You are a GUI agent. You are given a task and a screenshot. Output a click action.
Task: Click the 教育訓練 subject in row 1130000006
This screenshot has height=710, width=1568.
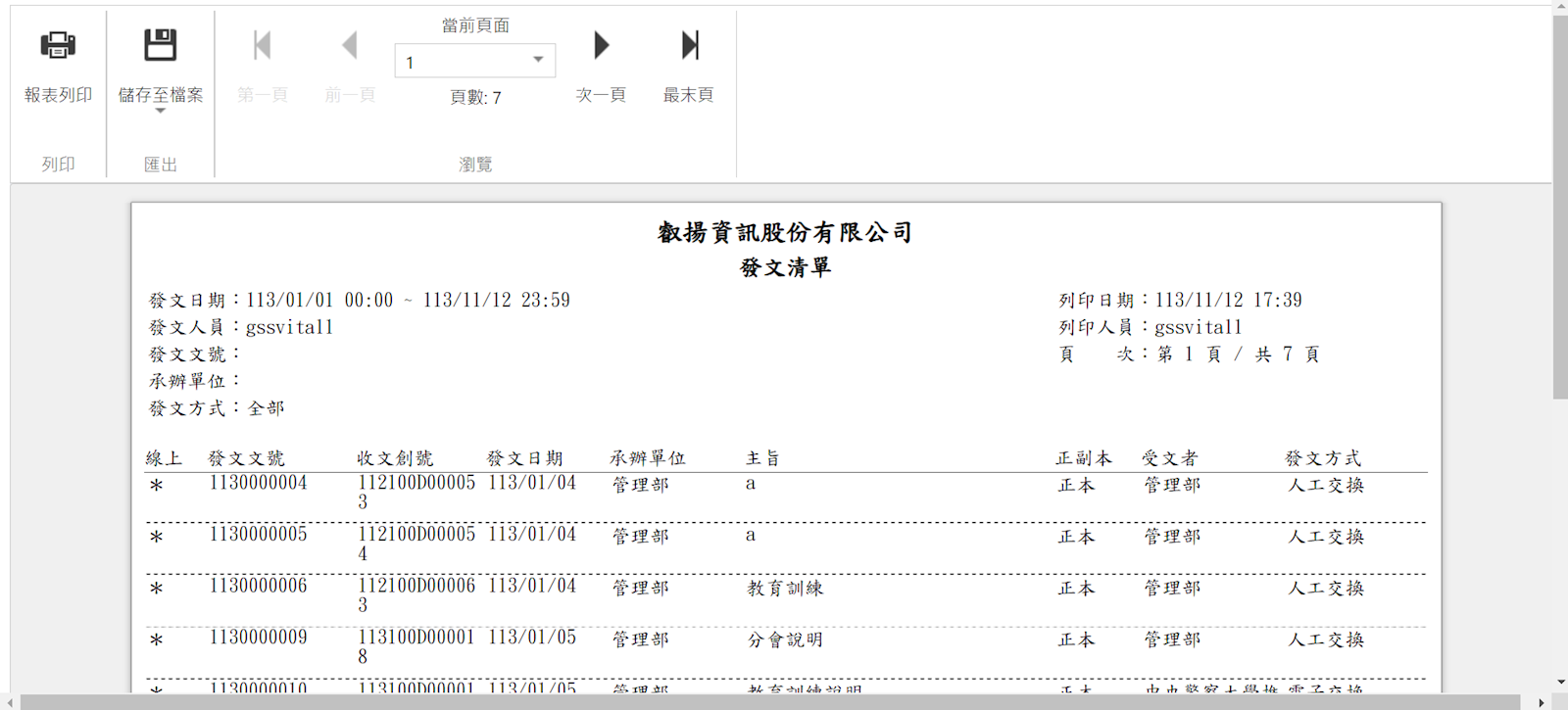(785, 589)
